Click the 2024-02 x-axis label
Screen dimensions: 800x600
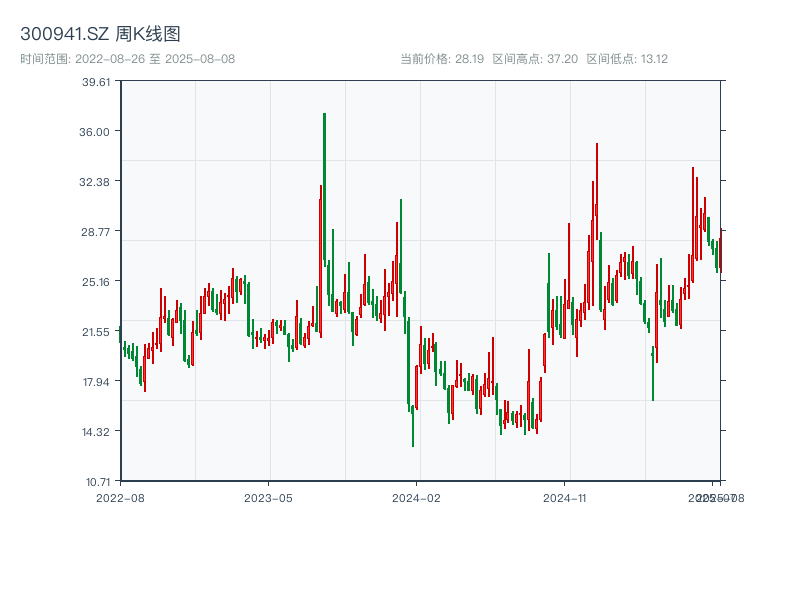(416, 498)
